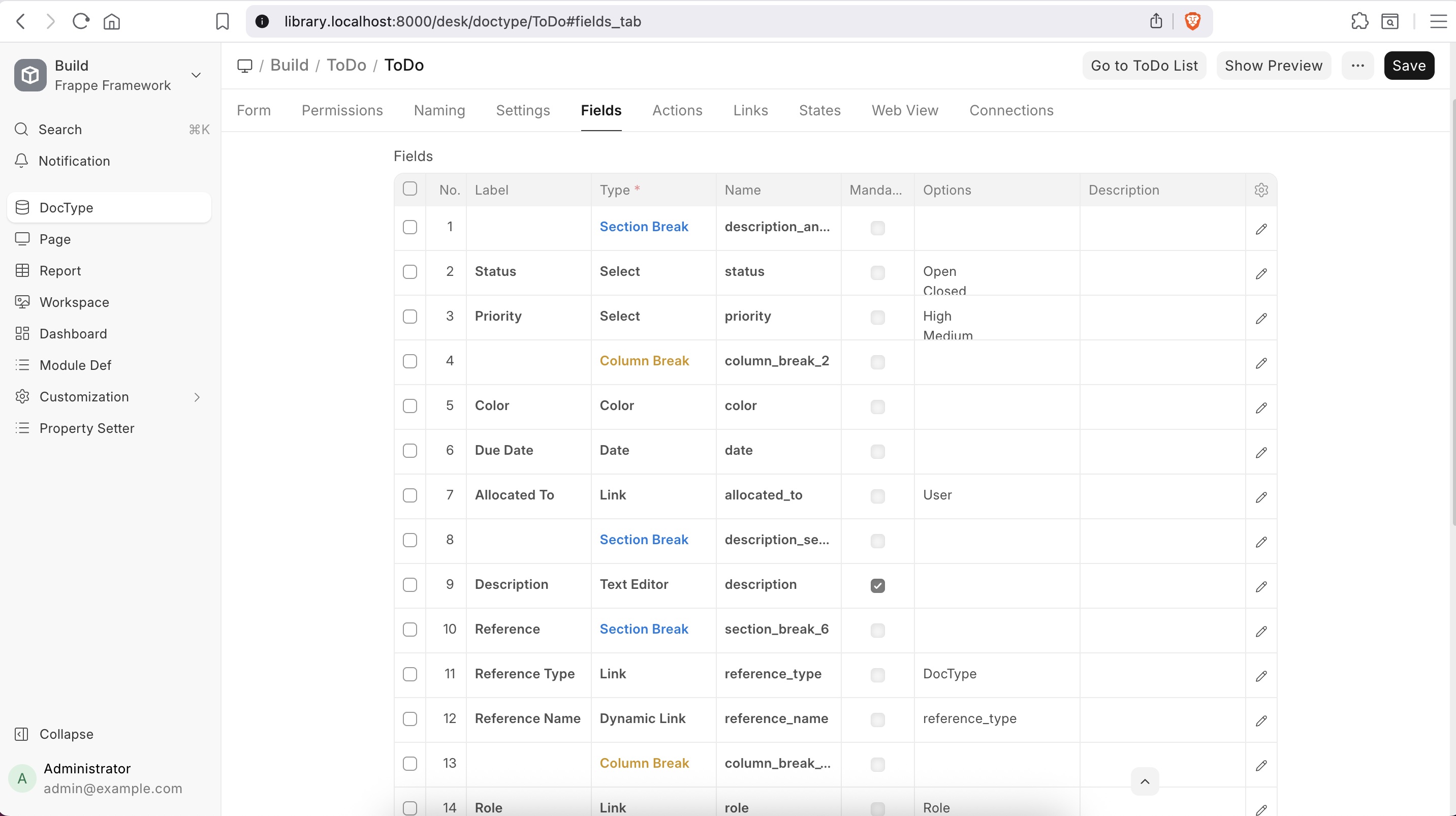The image size is (1456, 816).
Task: Collapse the sidebar using Collapse
Action: (x=66, y=734)
